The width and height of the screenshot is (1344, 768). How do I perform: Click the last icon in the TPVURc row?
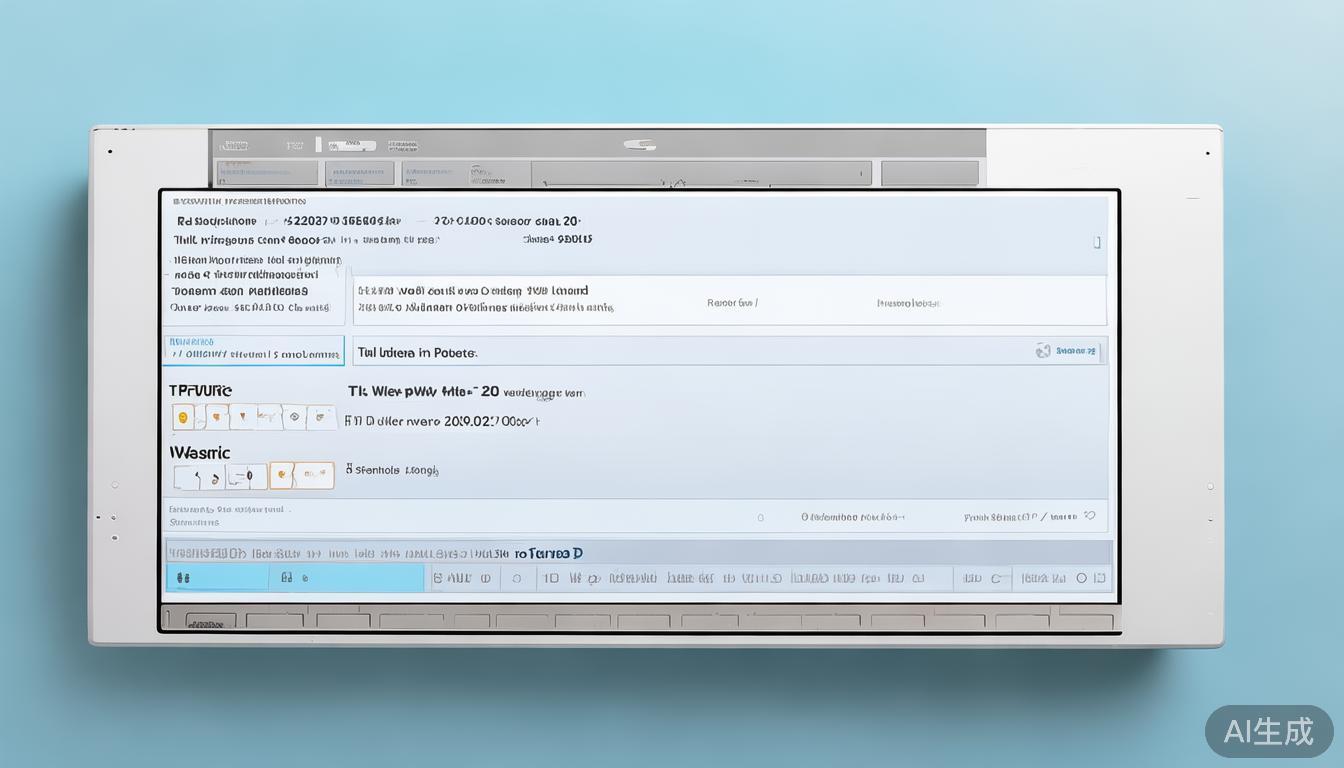322,417
